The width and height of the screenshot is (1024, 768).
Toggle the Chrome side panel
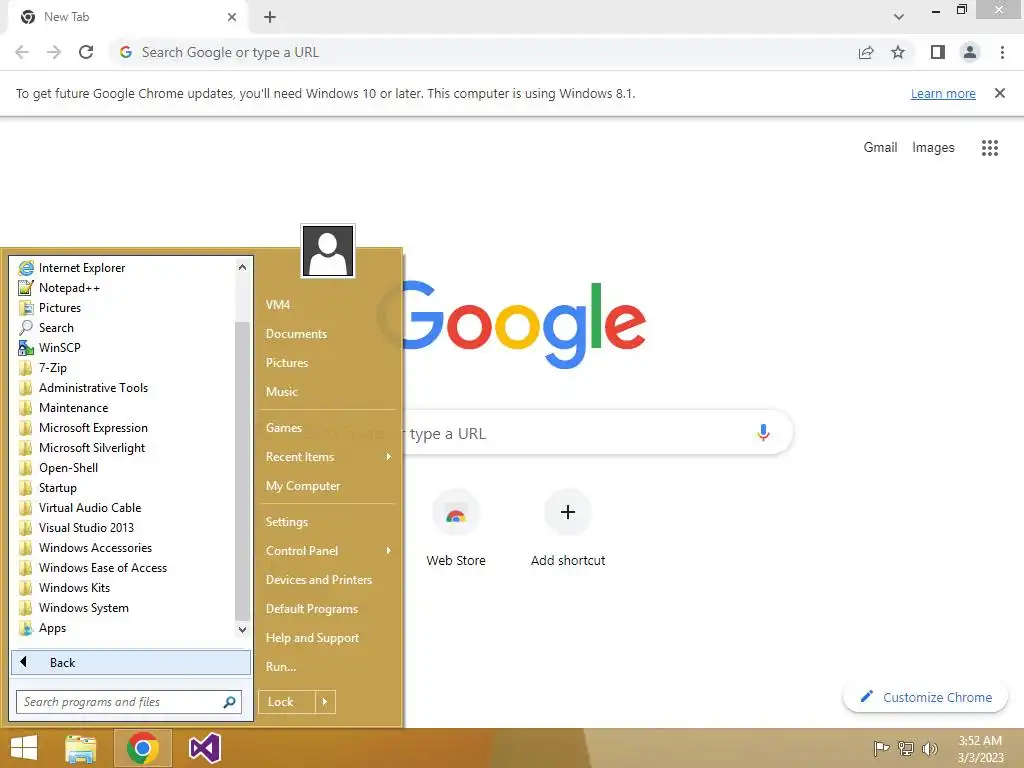pyautogui.click(x=938, y=52)
